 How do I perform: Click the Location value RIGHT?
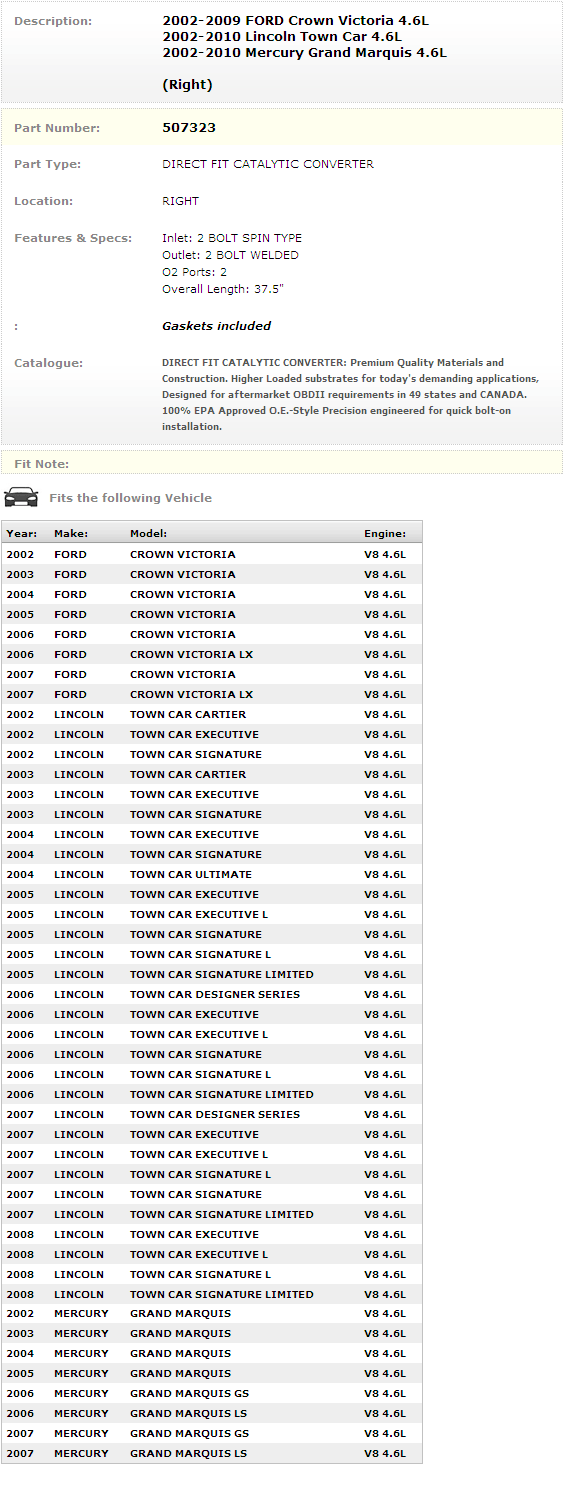tap(181, 201)
